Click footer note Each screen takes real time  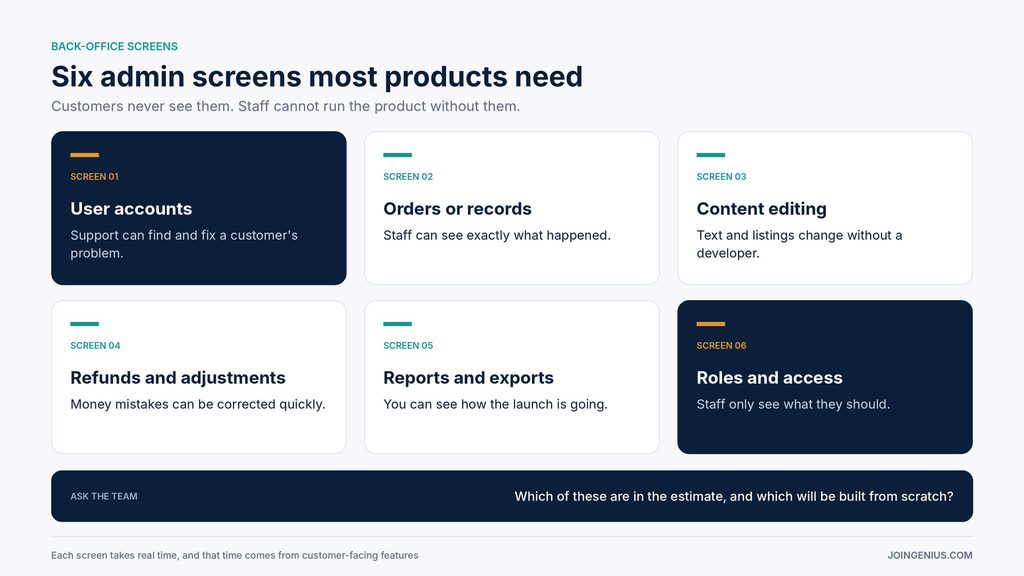pos(235,555)
